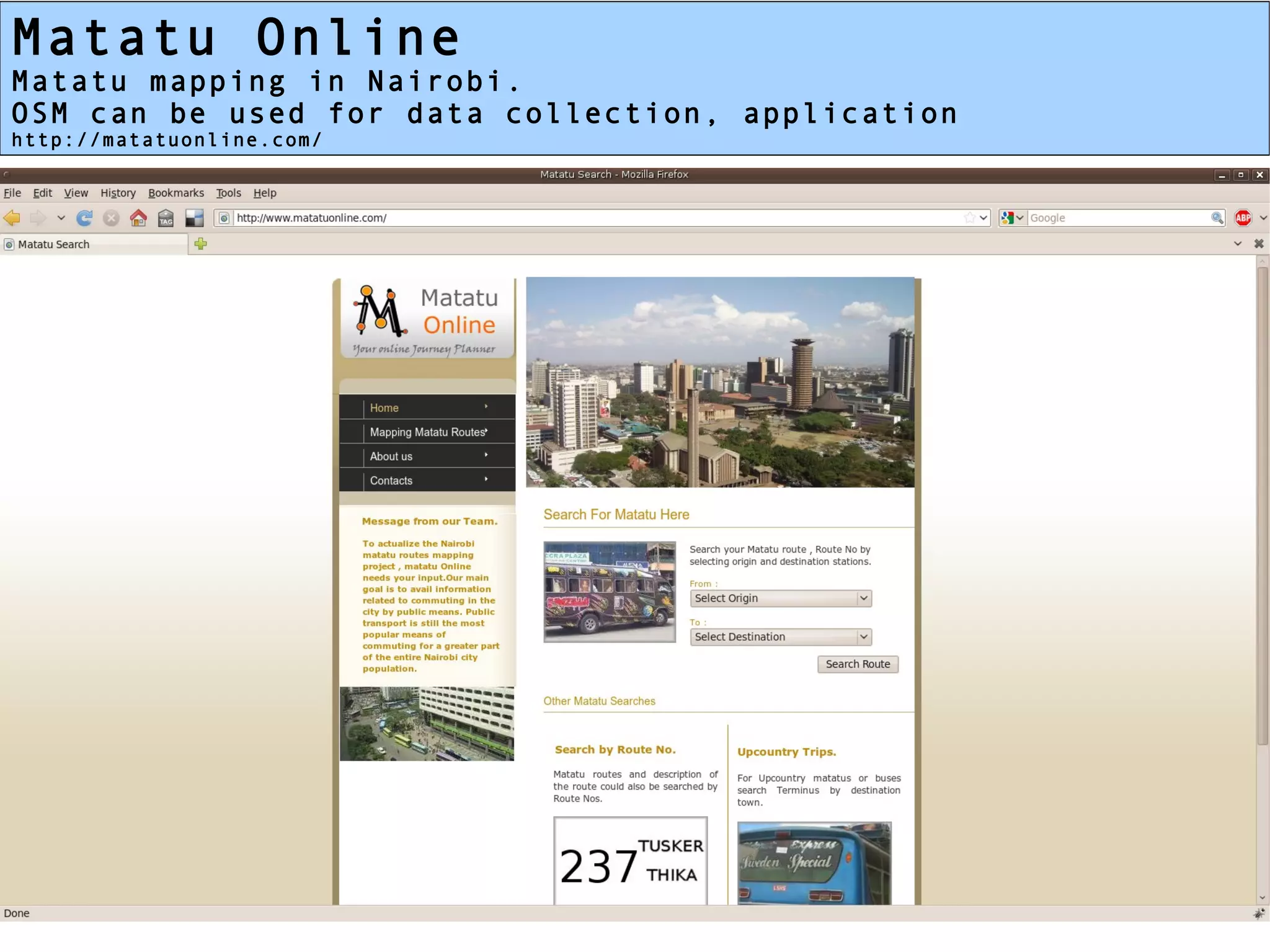Image resolution: width=1270 pixels, height=952 pixels.
Task: Open the Tools menu
Action: 228,193
